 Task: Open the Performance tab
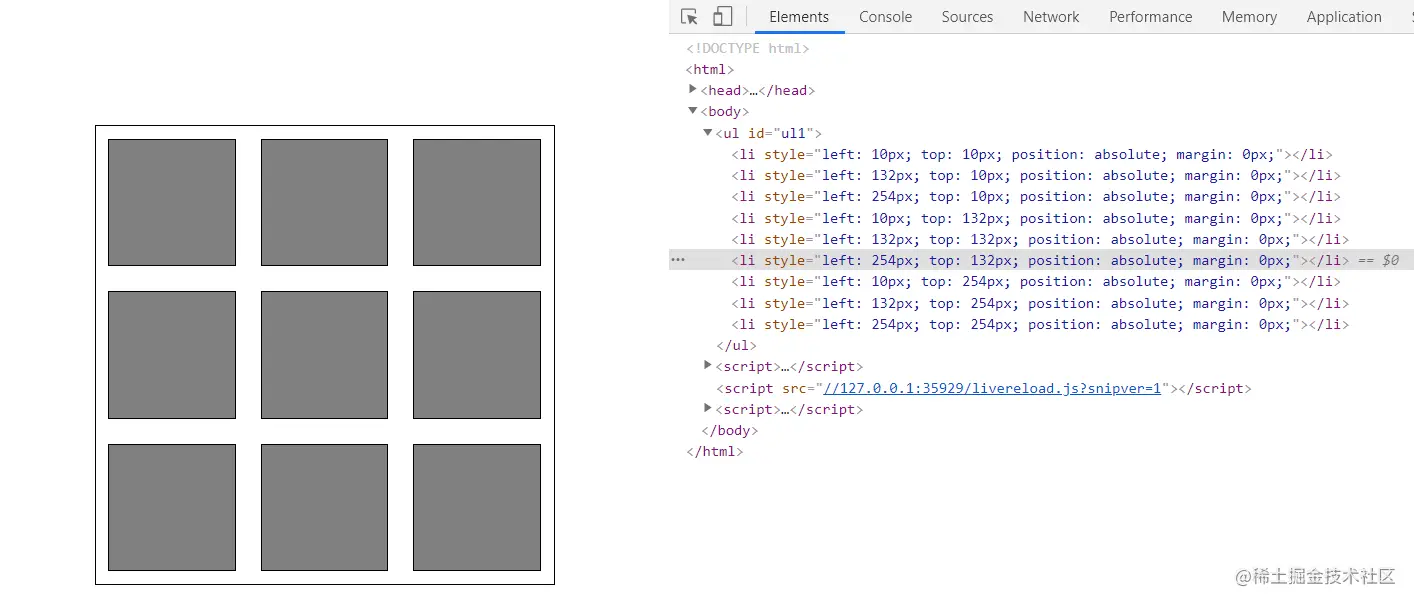[1151, 17]
